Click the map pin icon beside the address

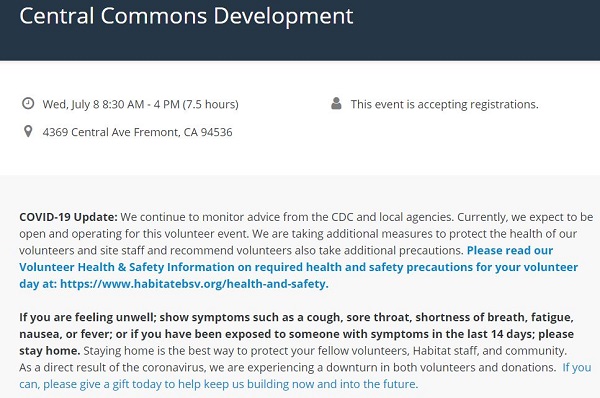click(x=28, y=132)
